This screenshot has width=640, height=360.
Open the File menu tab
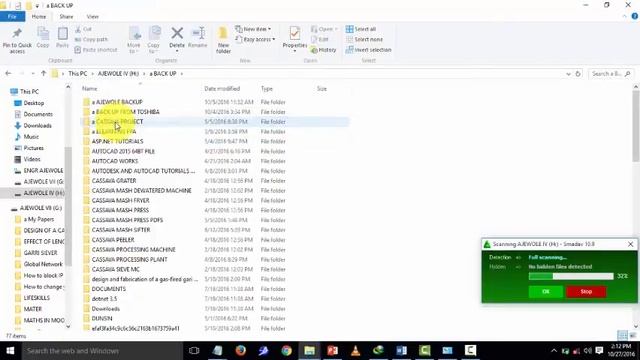[12, 16]
